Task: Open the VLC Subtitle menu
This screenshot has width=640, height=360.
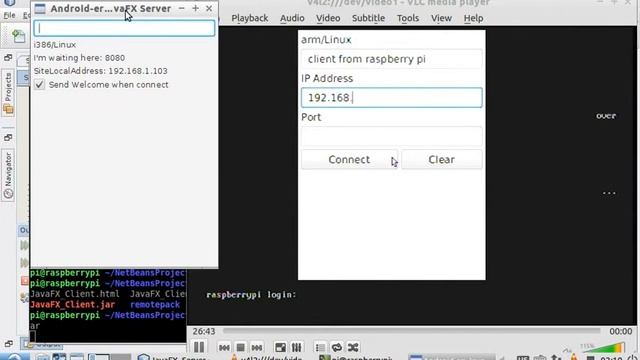Action: click(368, 18)
